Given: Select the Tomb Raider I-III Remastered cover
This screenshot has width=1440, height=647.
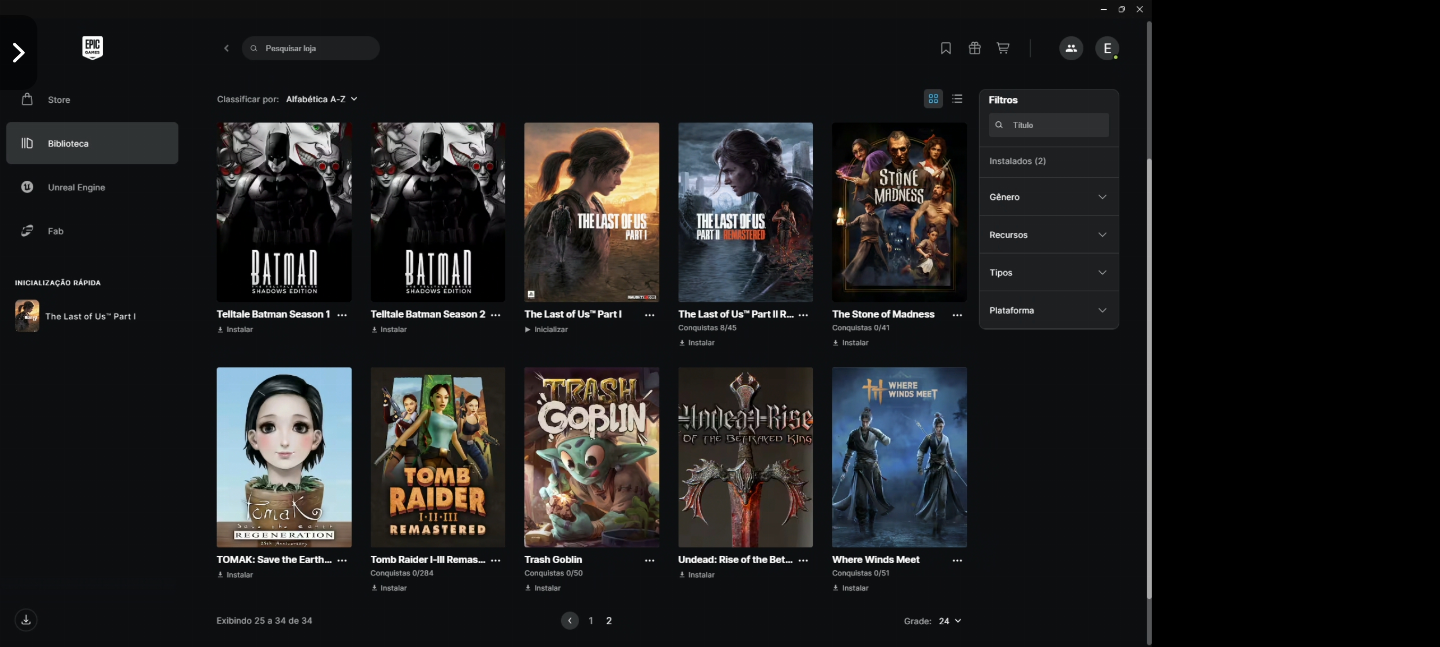Looking at the screenshot, I should [438, 457].
